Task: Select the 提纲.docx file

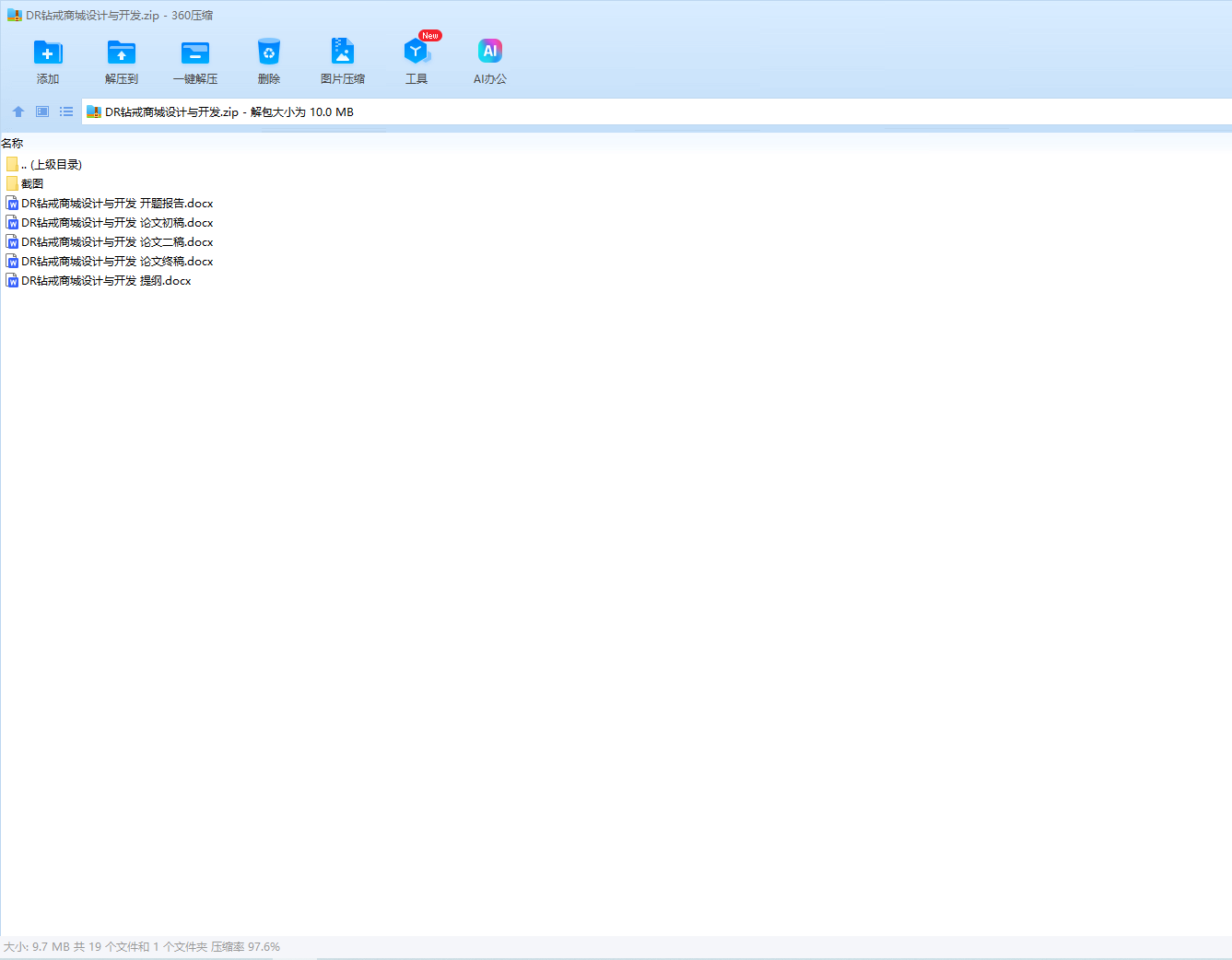Action: tap(106, 281)
